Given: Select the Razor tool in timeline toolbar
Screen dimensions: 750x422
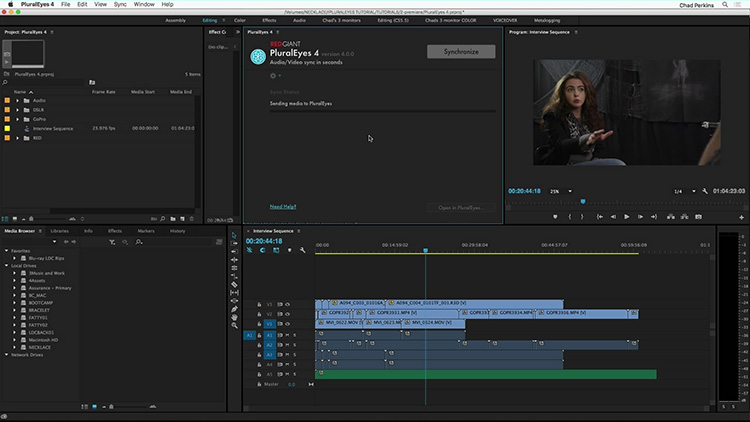Looking at the screenshot, I should 234,284.
